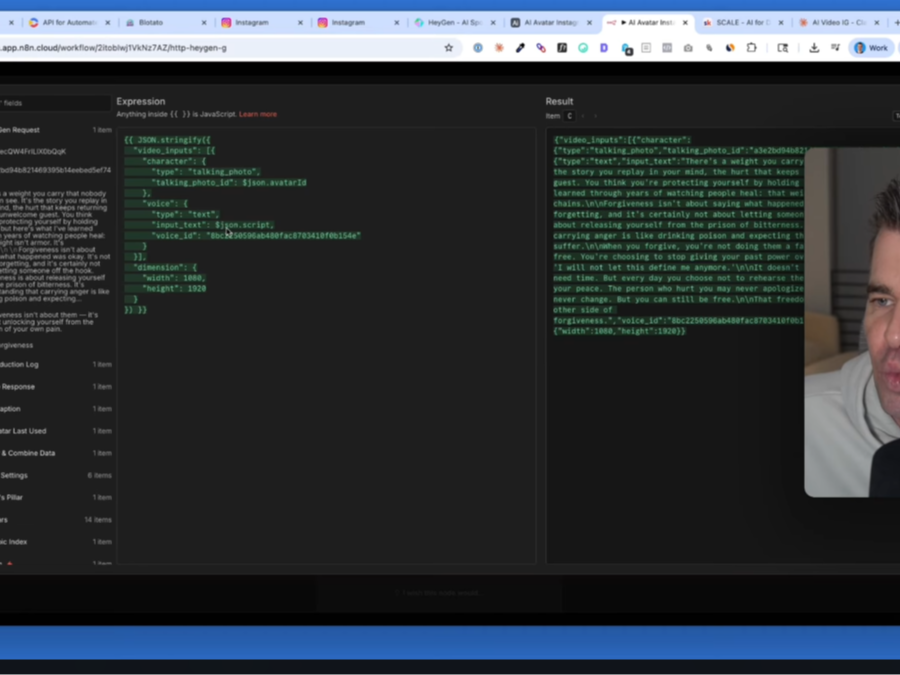Expand the Settings node with 6 items
This screenshot has height=675, width=900.
[56, 476]
